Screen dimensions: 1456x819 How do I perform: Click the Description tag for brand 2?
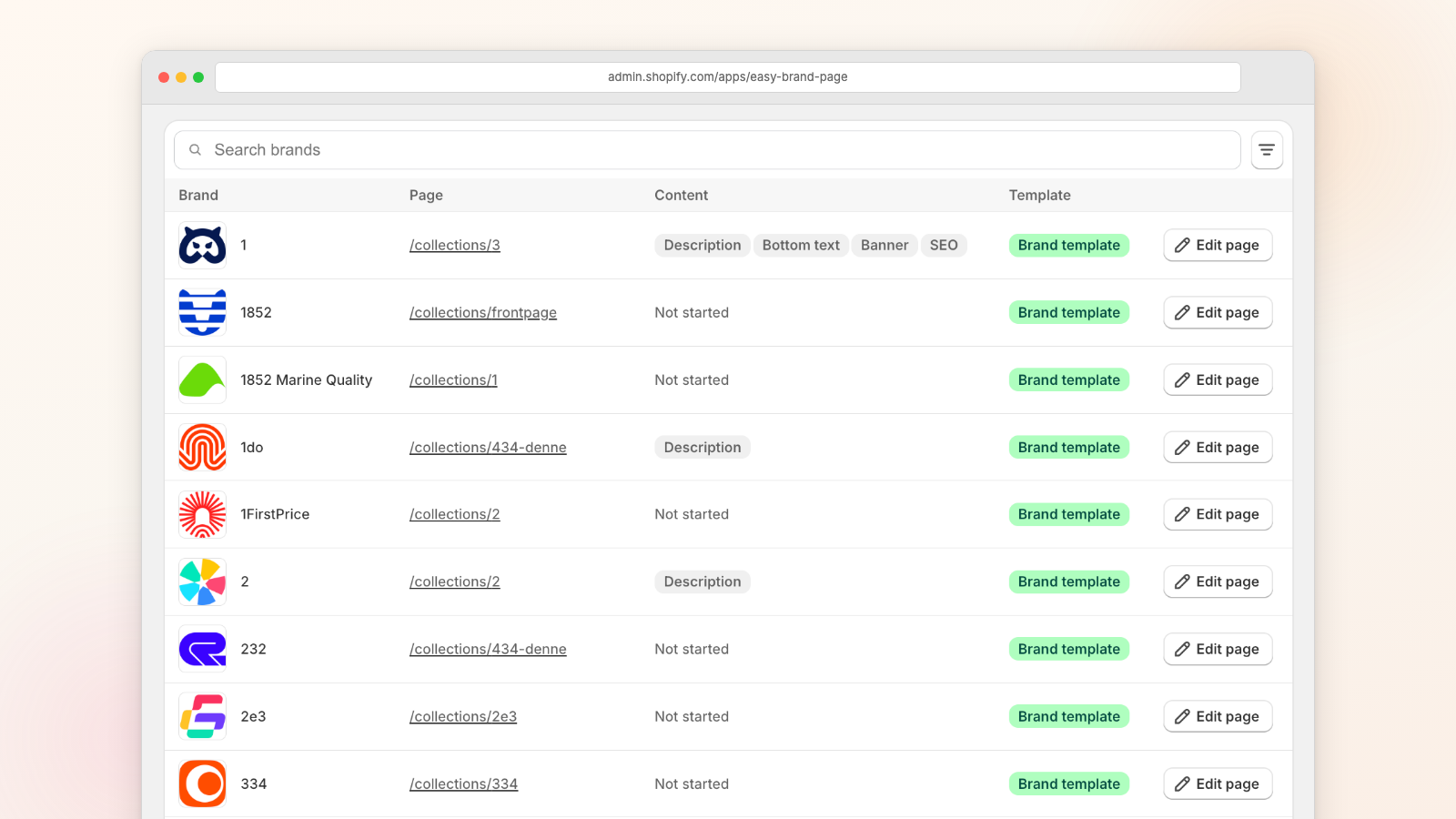tap(703, 581)
